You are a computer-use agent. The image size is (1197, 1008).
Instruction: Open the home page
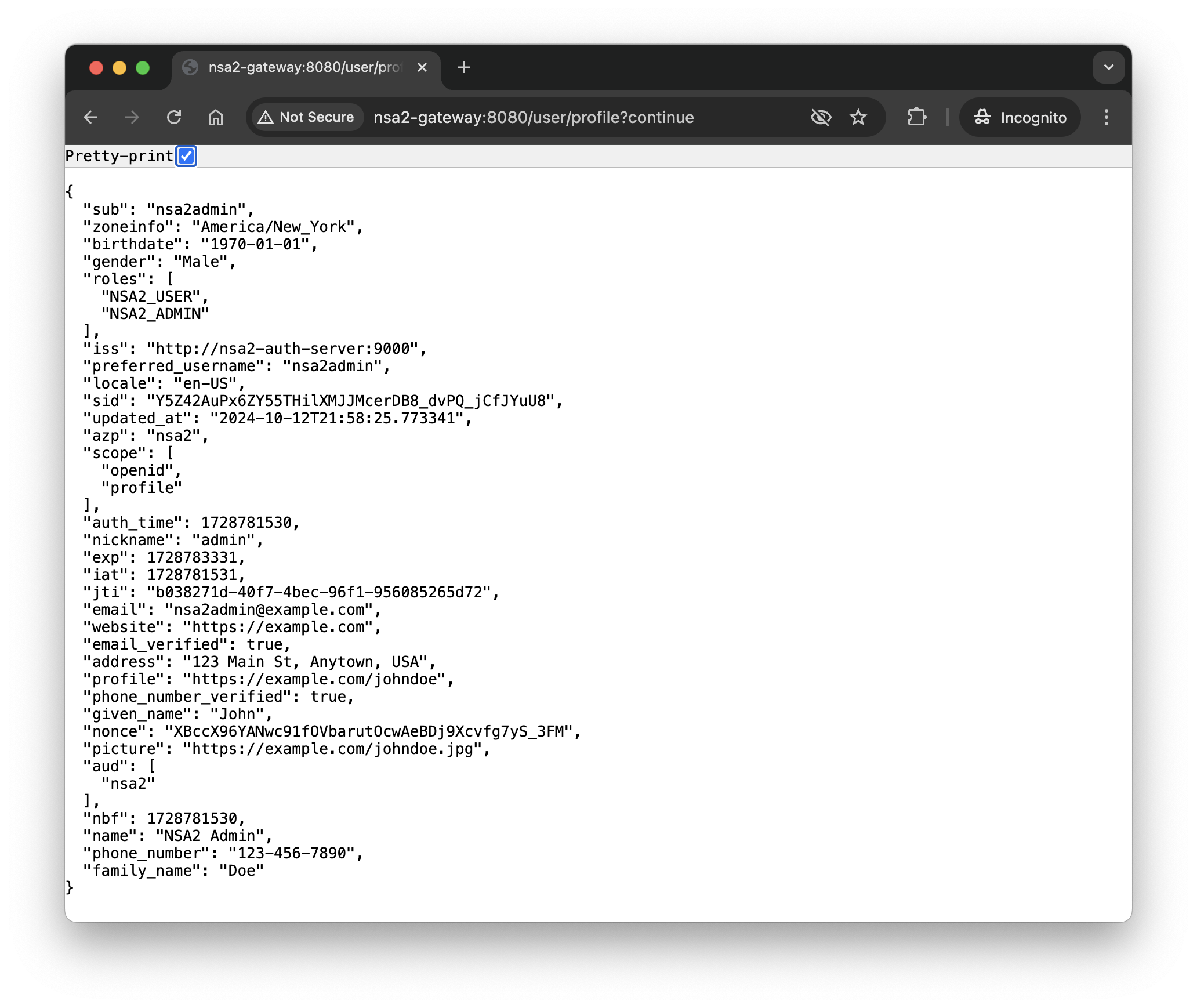pyautogui.click(x=216, y=118)
